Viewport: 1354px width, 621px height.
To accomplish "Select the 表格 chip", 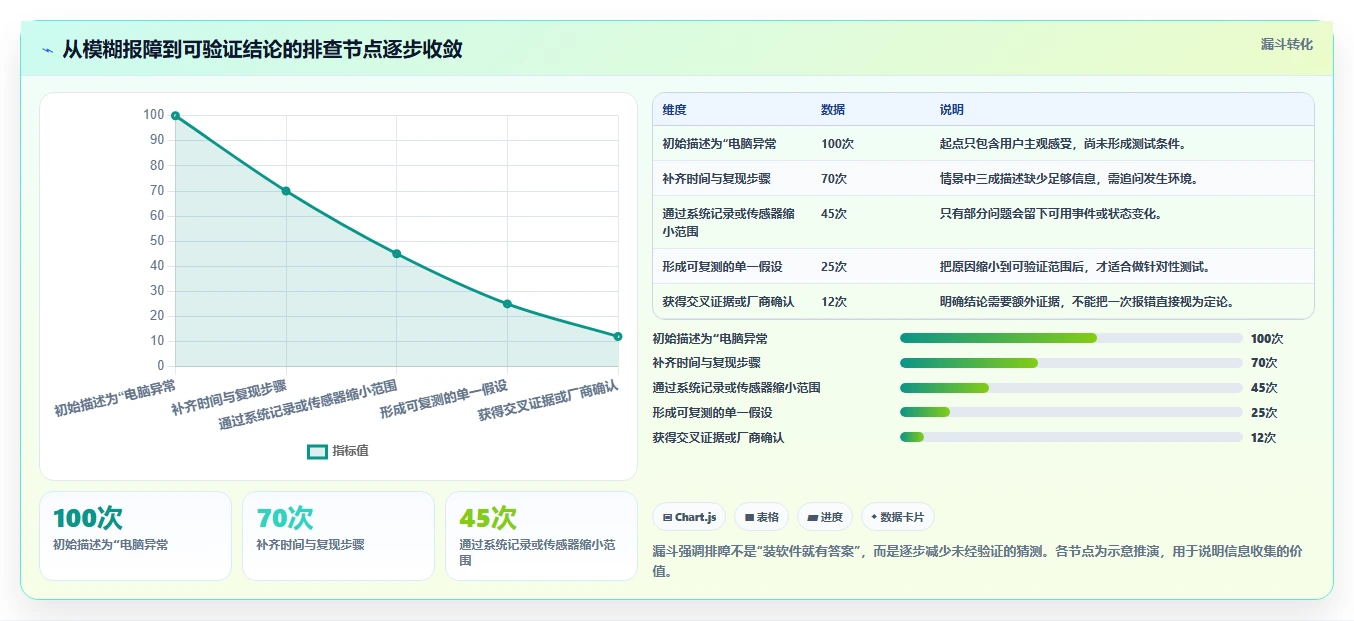I will 761,517.
